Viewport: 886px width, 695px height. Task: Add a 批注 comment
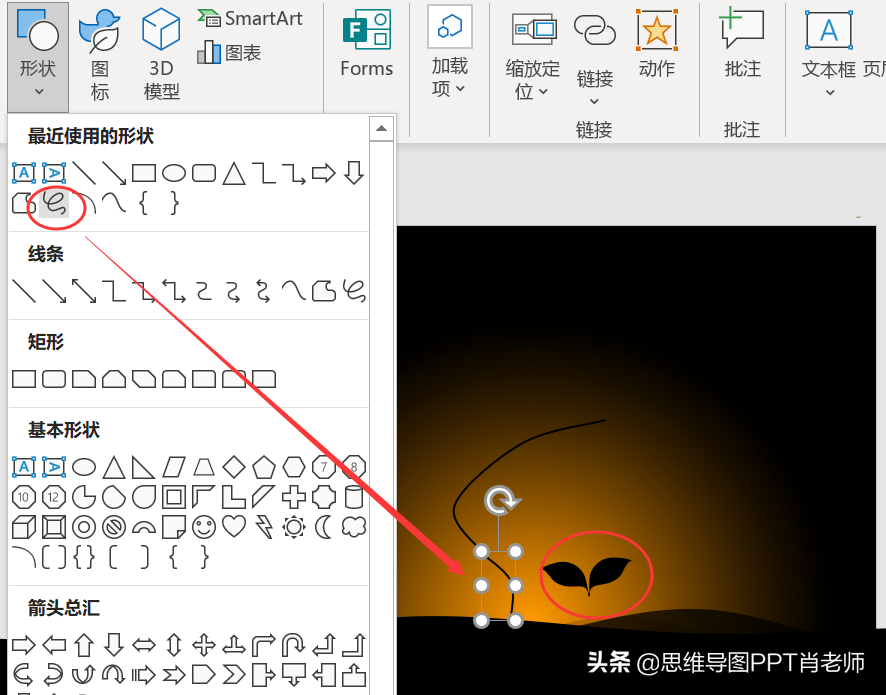(742, 45)
